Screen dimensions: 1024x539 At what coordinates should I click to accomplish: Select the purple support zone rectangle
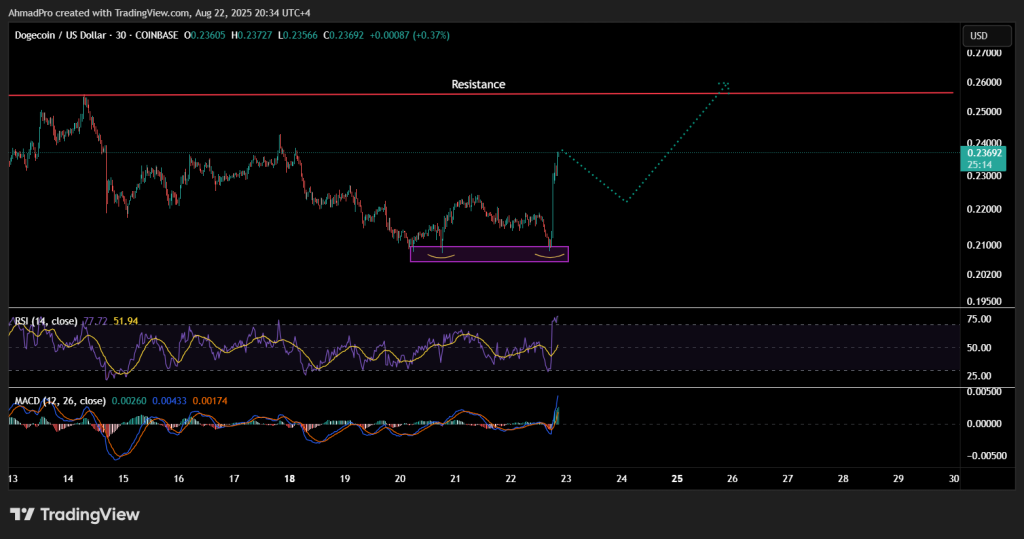(x=489, y=254)
